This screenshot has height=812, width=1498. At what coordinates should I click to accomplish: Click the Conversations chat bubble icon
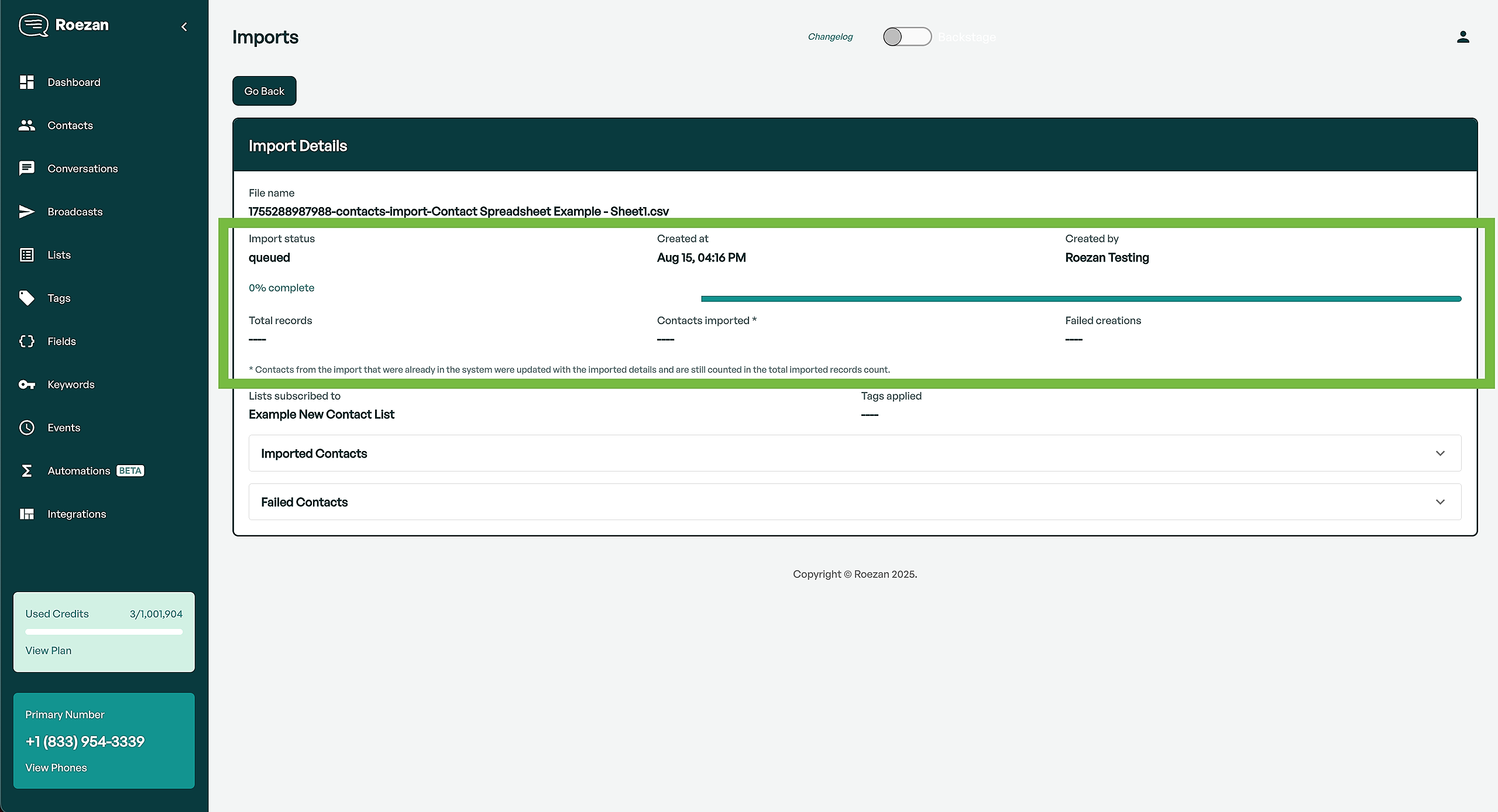point(27,168)
